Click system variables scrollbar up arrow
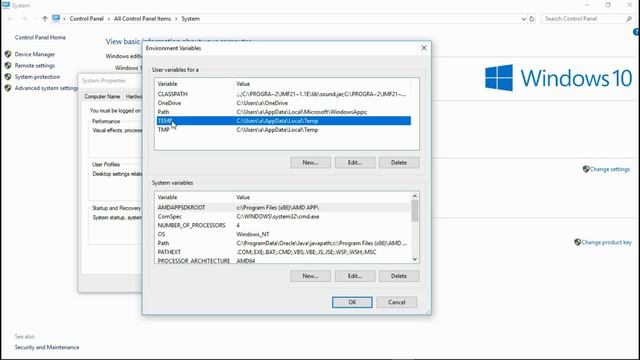 click(415, 196)
